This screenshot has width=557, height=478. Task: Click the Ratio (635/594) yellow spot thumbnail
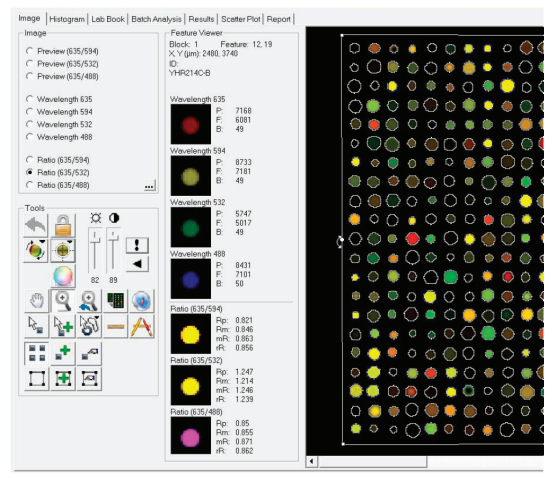pos(191,334)
